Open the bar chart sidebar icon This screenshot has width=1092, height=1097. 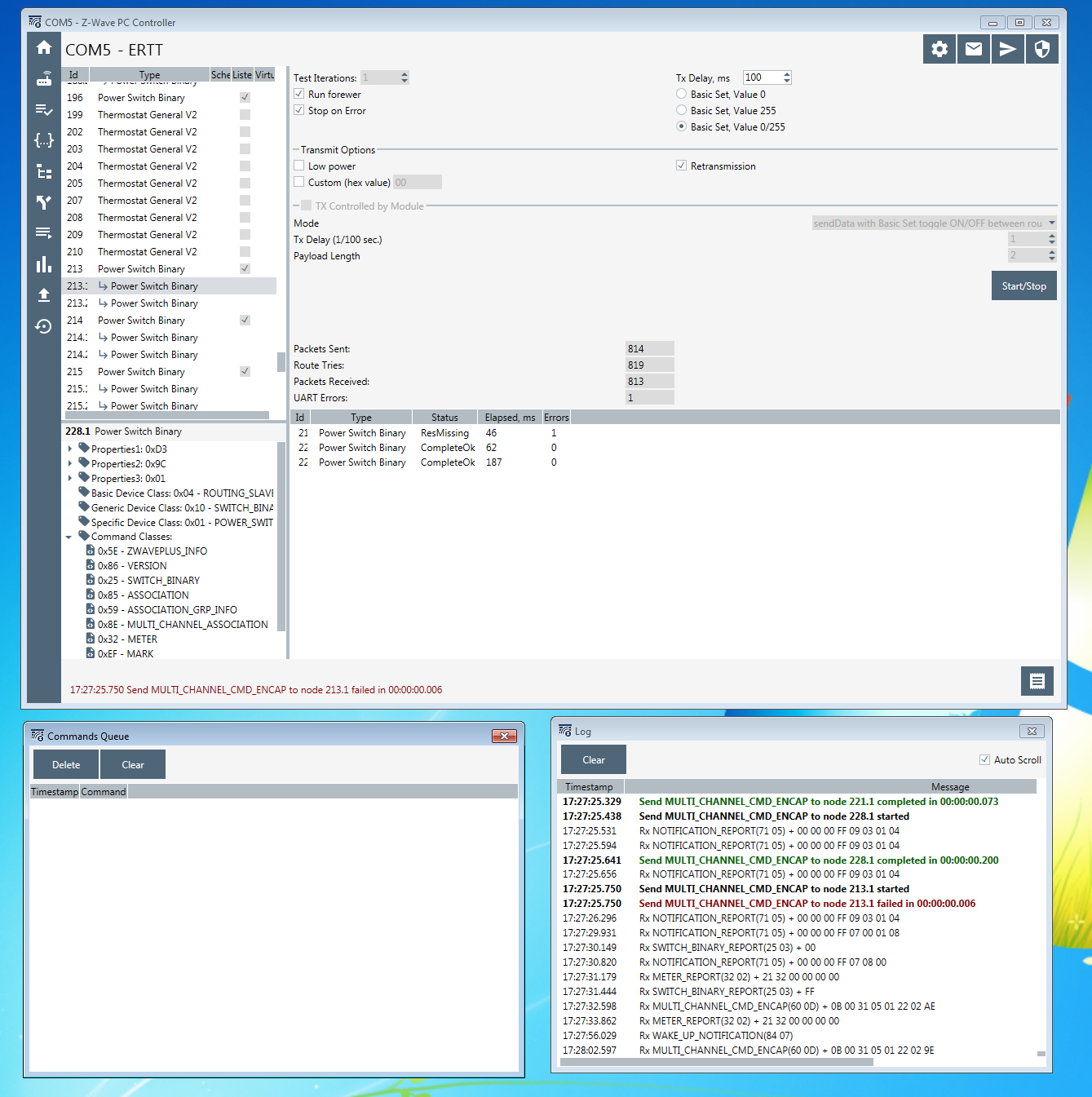(x=44, y=264)
